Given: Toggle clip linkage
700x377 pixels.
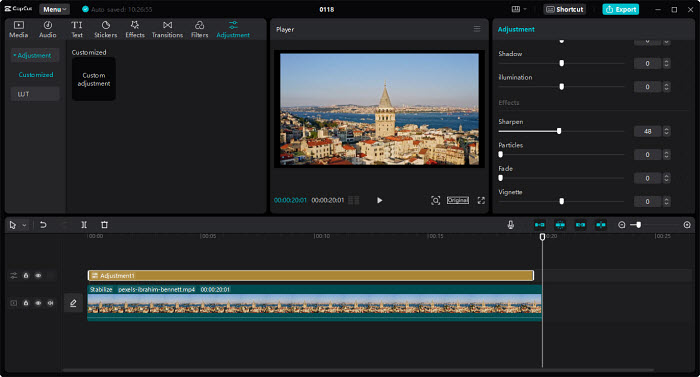Looking at the screenshot, I should tap(580, 225).
